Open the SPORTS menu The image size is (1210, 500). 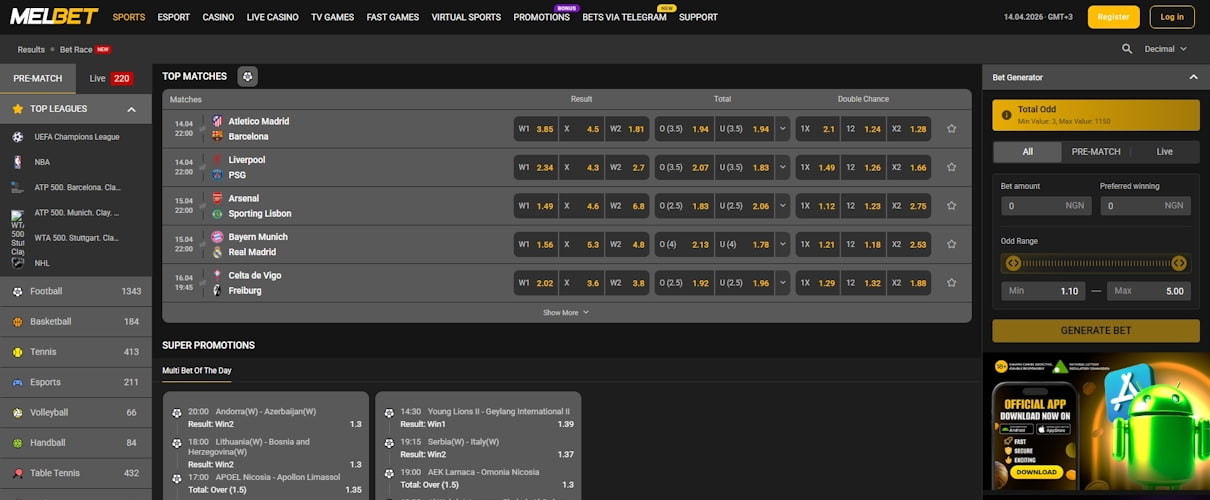click(x=128, y=17)
